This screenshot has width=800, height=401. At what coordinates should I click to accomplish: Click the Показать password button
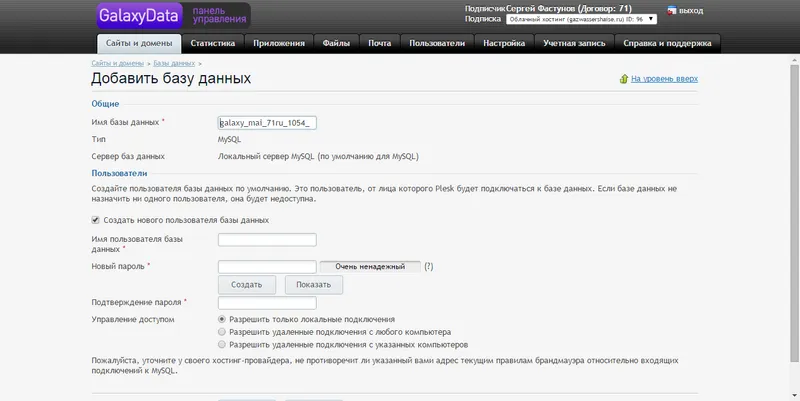313,285
